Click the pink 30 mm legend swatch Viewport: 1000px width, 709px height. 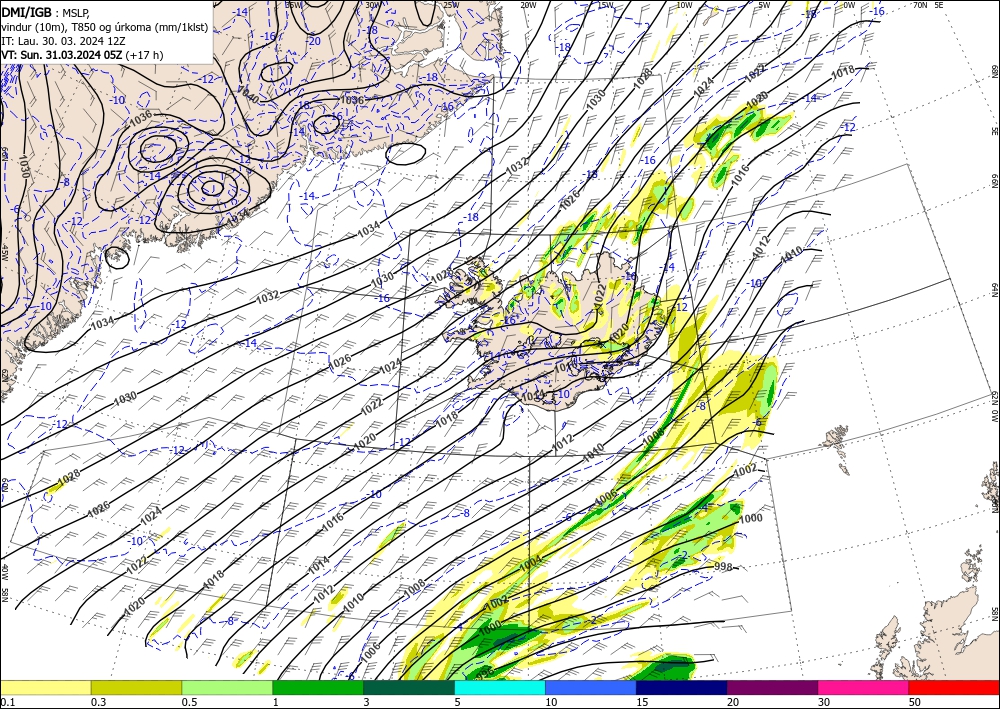(x=864, y=687)
